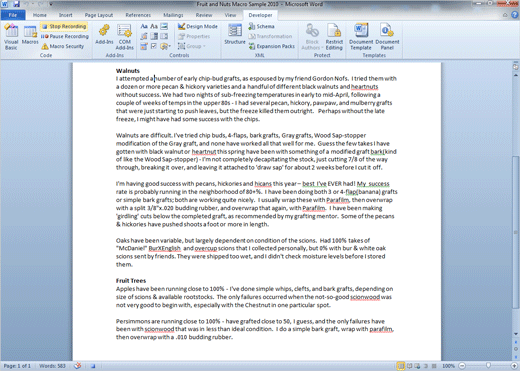Pause Recording the macro
Image resolution: width=520 pixels, height=371 pixels.
pos(65,36)
